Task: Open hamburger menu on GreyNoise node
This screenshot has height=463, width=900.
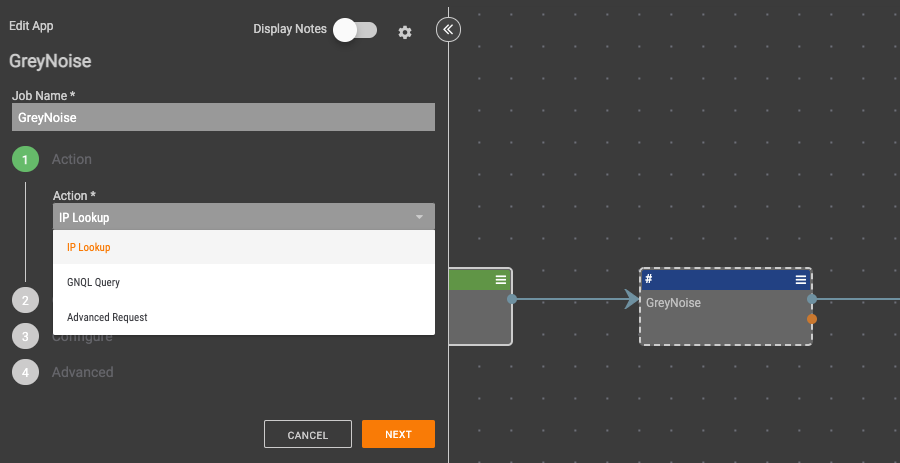Action: (x=801, y=279)
